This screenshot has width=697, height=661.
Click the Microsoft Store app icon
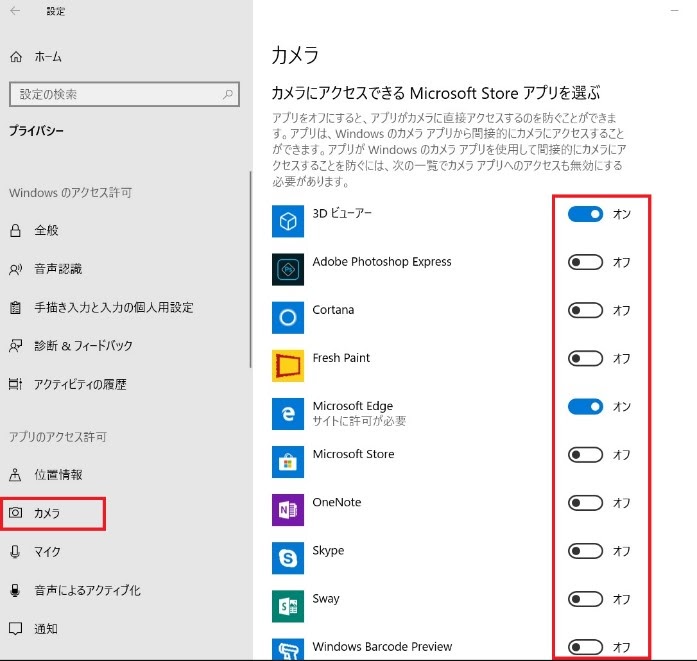pyautogui.click(x=288, y=462)
